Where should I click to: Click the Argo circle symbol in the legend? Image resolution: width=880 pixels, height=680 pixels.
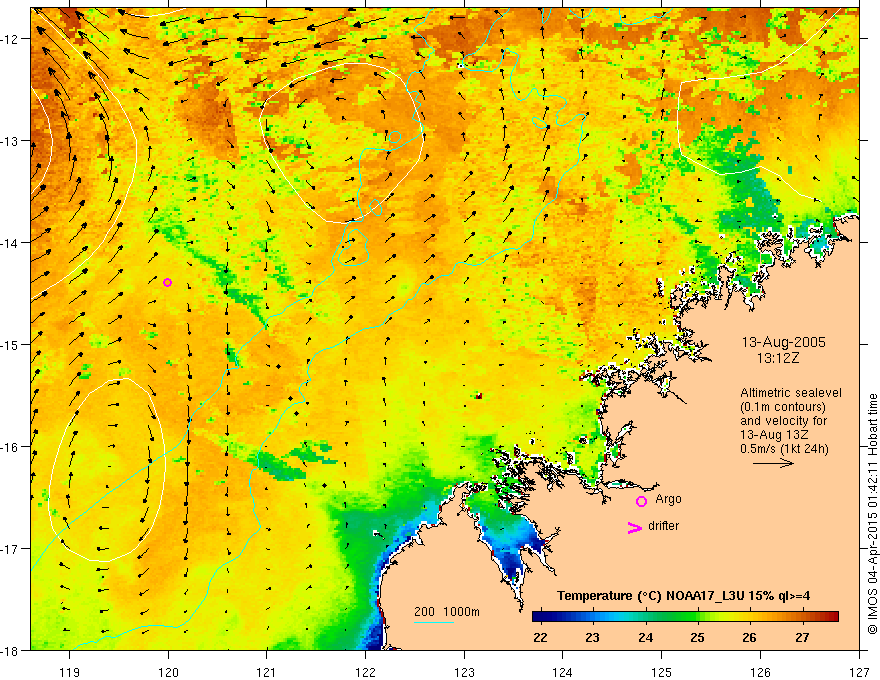(641, 501)
